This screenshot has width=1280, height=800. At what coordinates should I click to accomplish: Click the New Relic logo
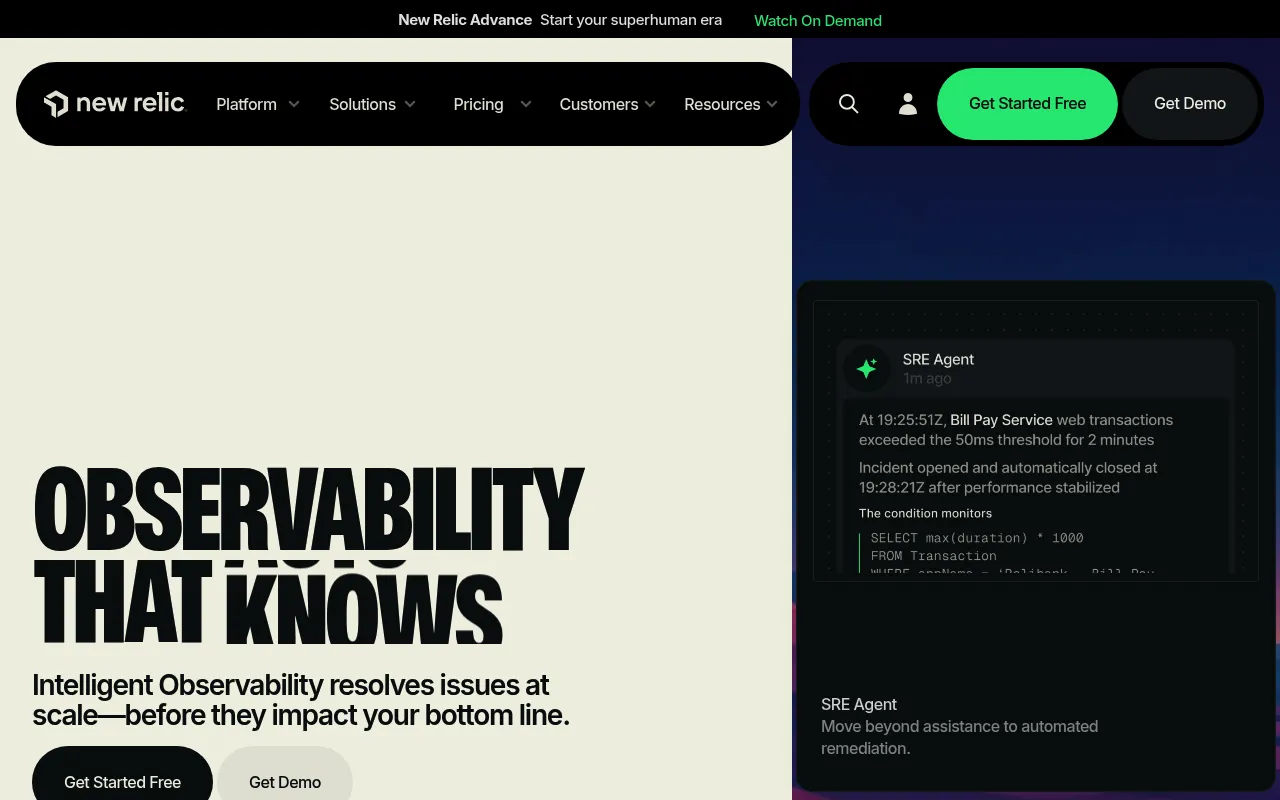coord(114,104)
